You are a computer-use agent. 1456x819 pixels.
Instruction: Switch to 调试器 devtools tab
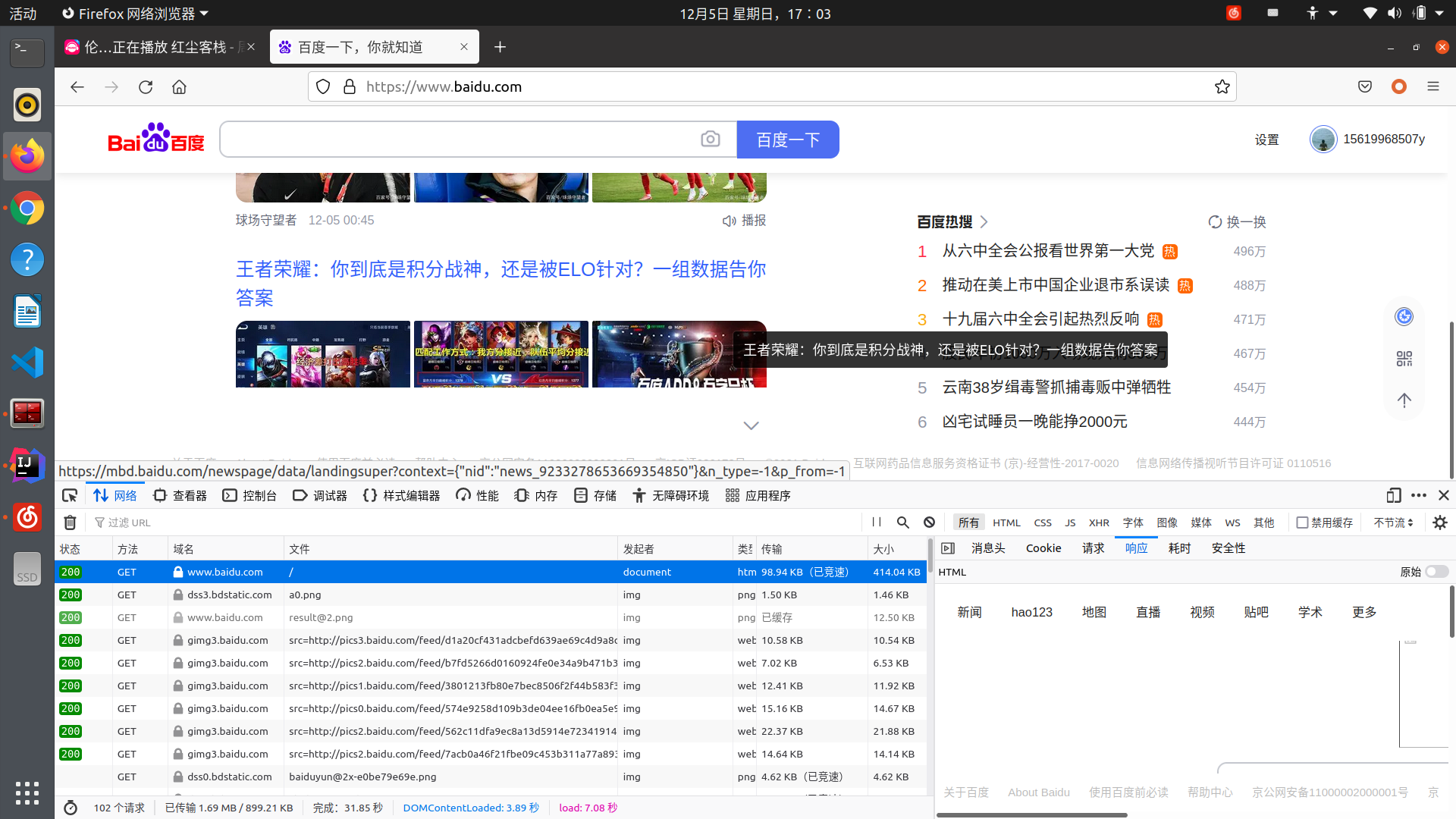point(319,495)
